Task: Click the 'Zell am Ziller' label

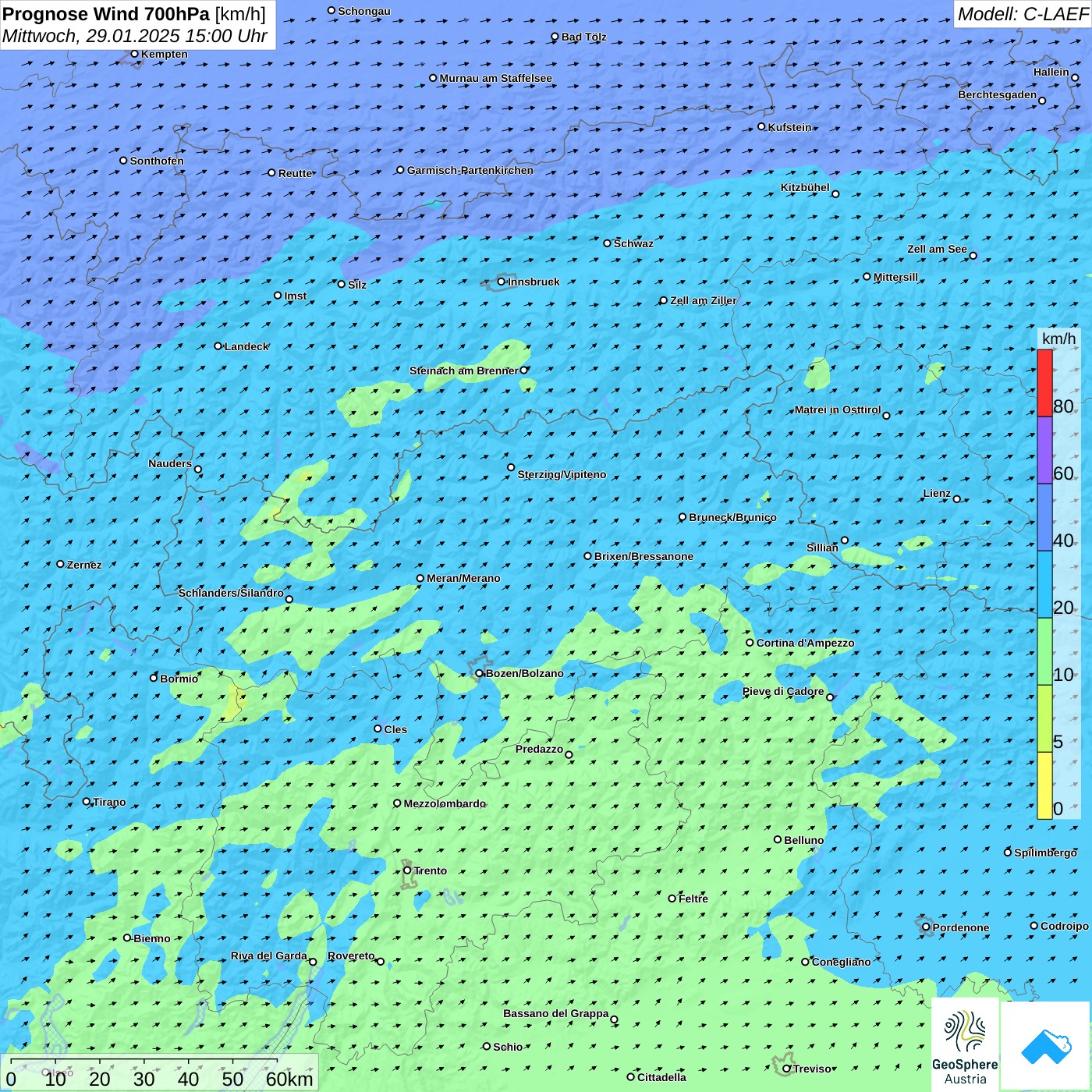Action: coord(703,300)
